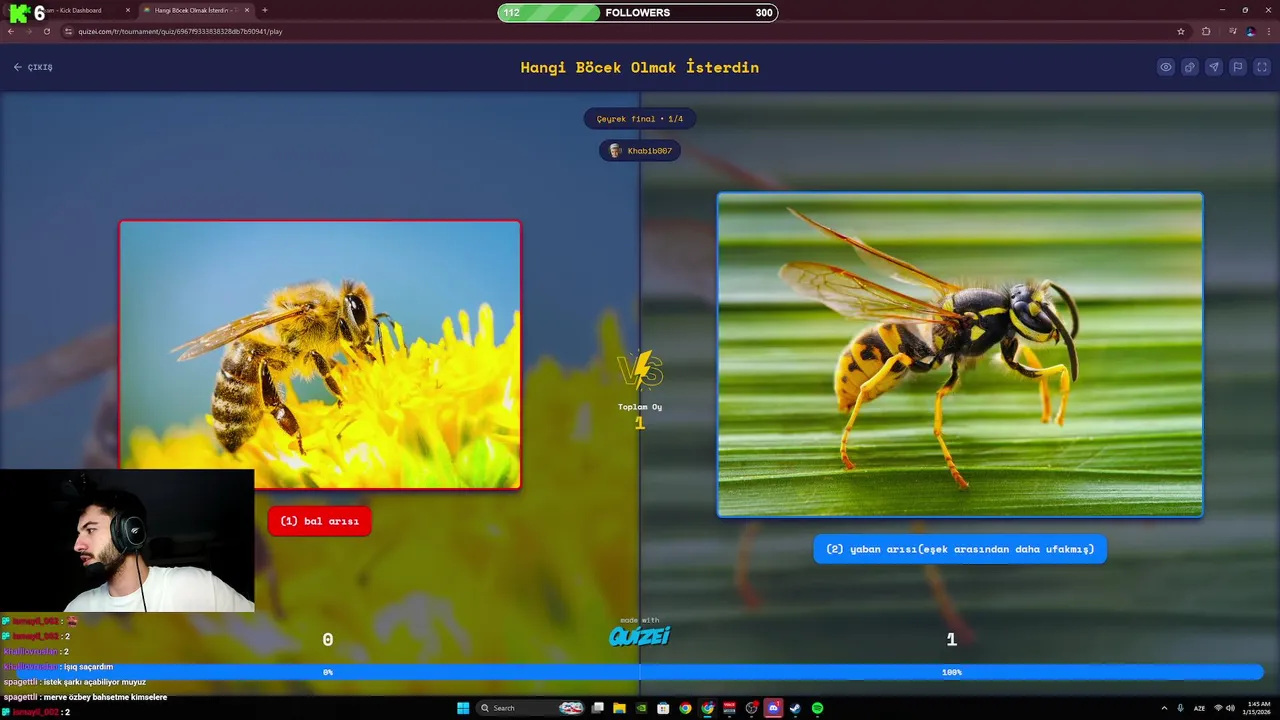Open the clock showing 1:45 AM

point(1256,708)
